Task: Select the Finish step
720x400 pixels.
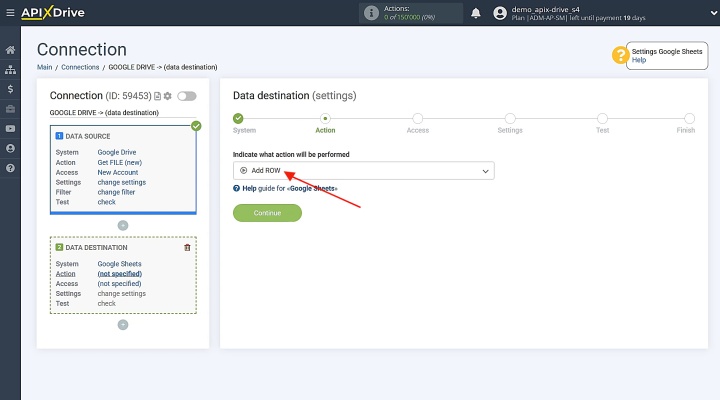Action: pos(689,118)
